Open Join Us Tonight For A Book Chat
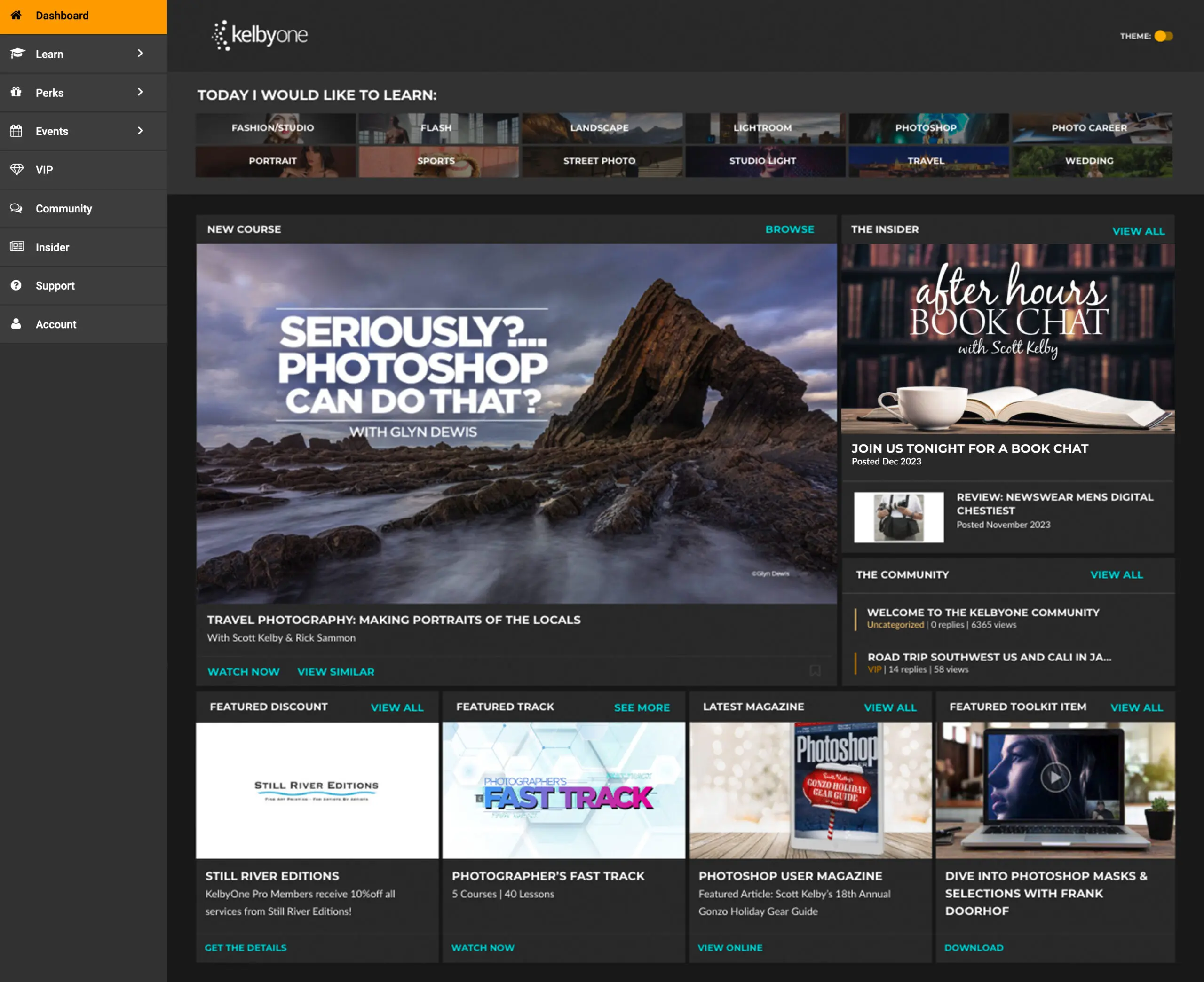 [x=970, y=448]
